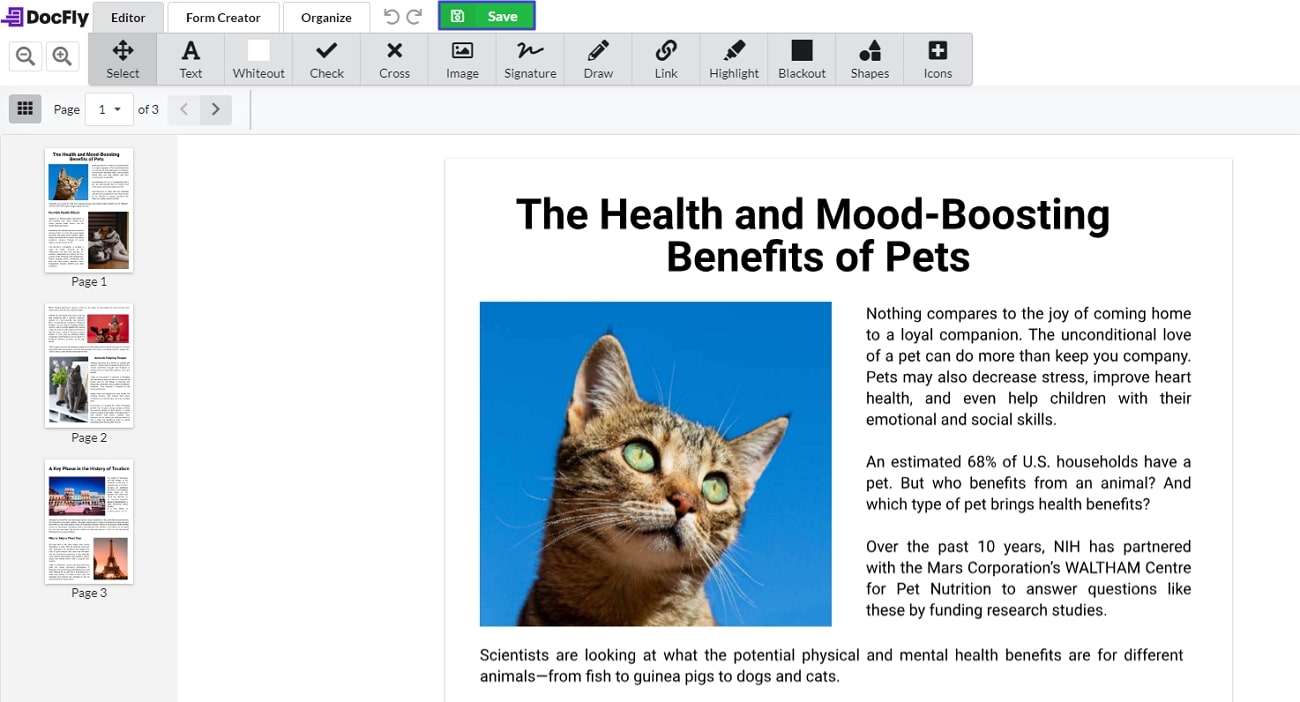The height and width of the screenshot is (702, 1300).
Task: Select the Text tool
Action: click(190, 59)
